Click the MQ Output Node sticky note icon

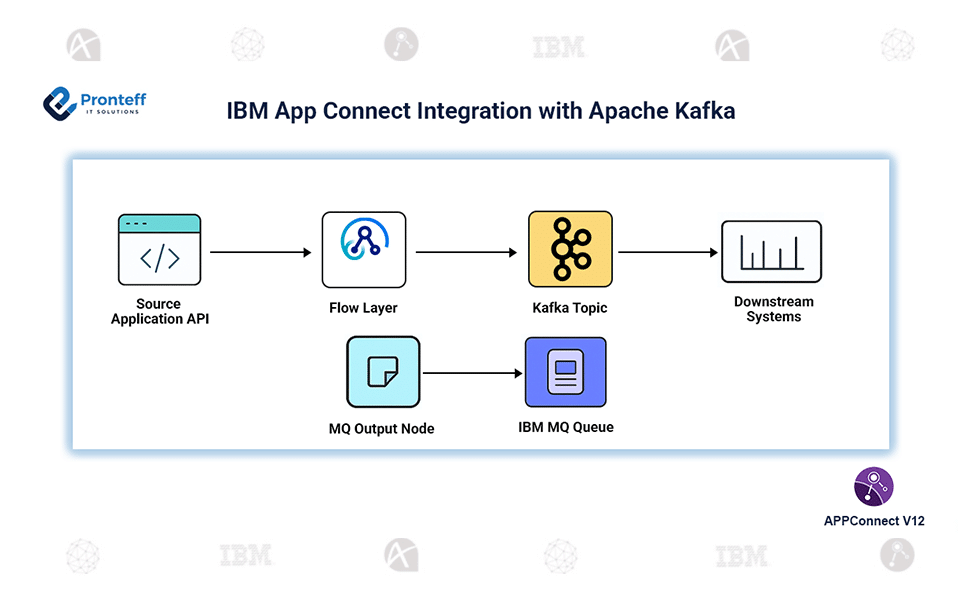pyautogui.click(x=382, y=372)
